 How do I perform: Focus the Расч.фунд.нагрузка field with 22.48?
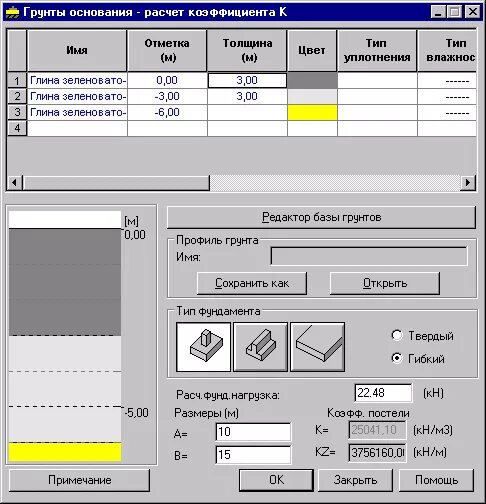click(x=383, y=393)
